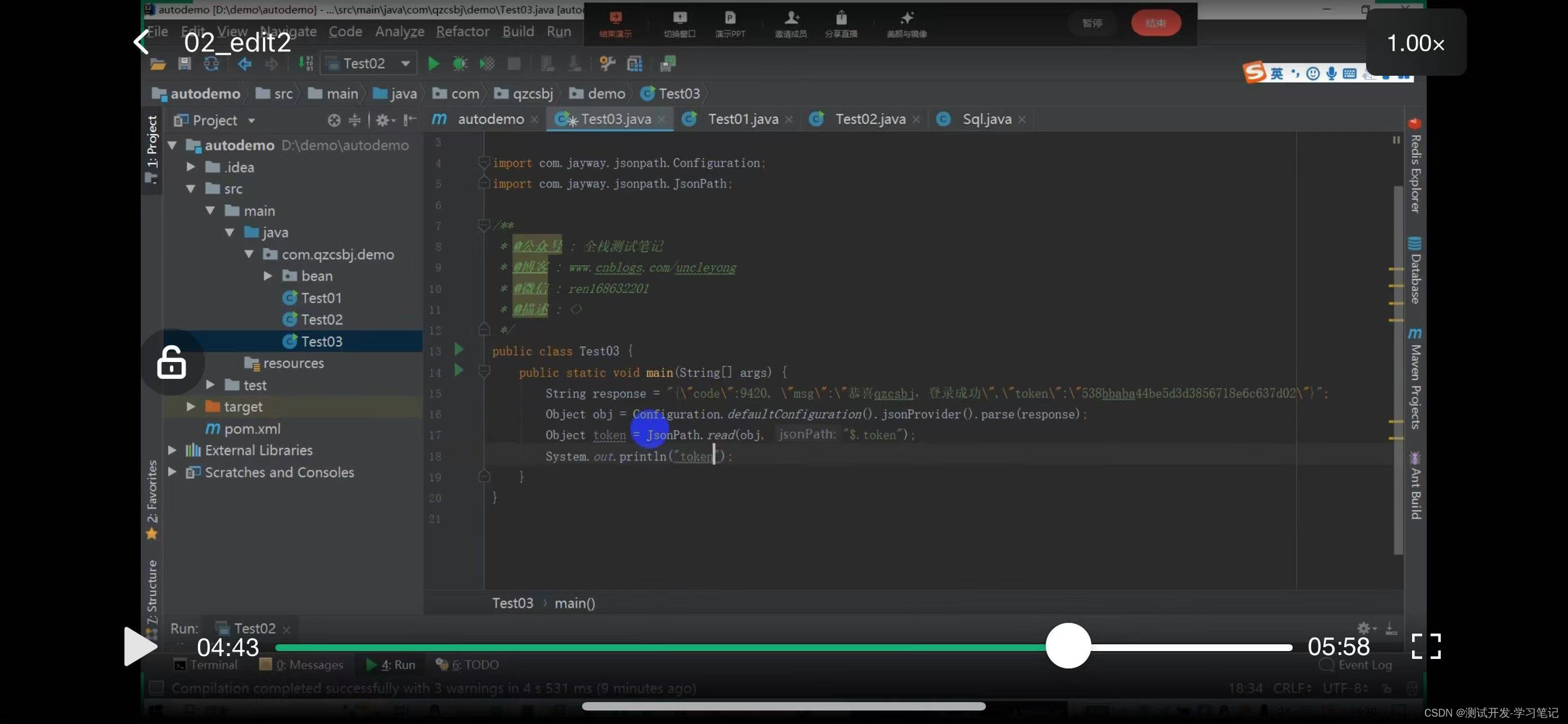Play the video with the play button

click(140, 646)
